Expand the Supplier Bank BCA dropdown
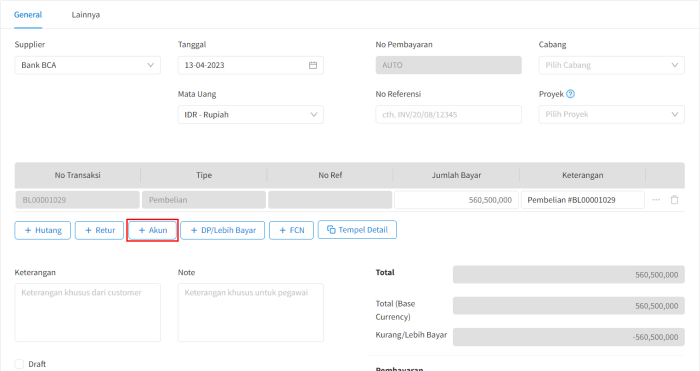This screenshot has height=371, width=700. pyautogui.click(x=88, y=65)
